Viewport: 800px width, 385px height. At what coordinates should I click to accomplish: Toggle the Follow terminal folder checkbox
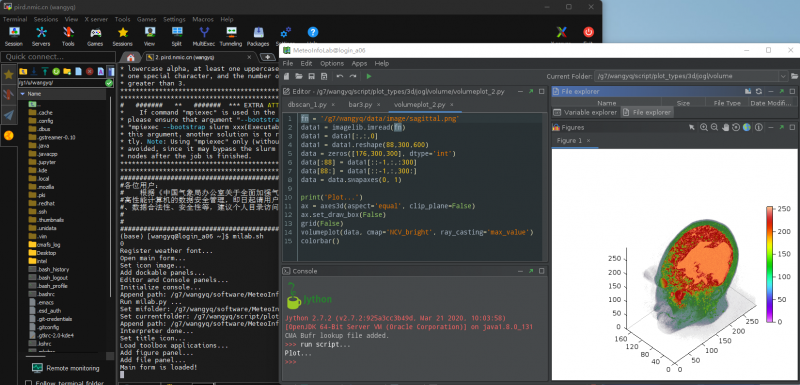coord(29,382)
